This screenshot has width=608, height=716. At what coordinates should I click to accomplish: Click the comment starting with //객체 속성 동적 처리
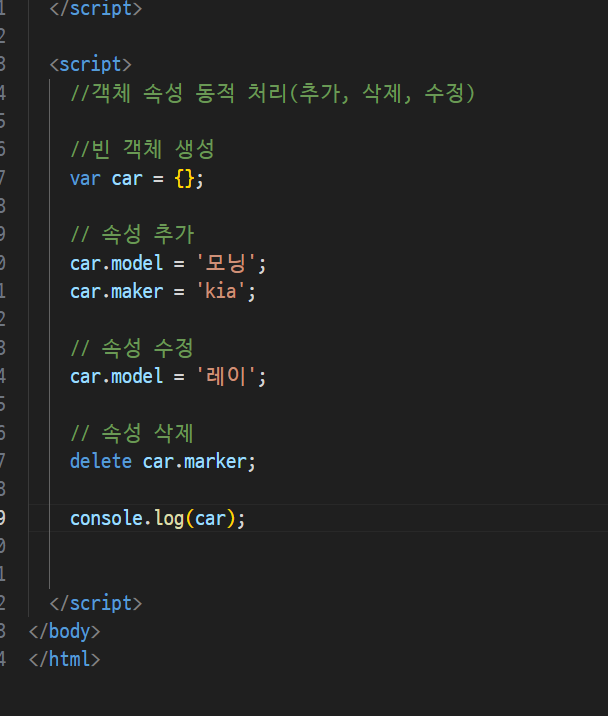(x=273, y=93)
